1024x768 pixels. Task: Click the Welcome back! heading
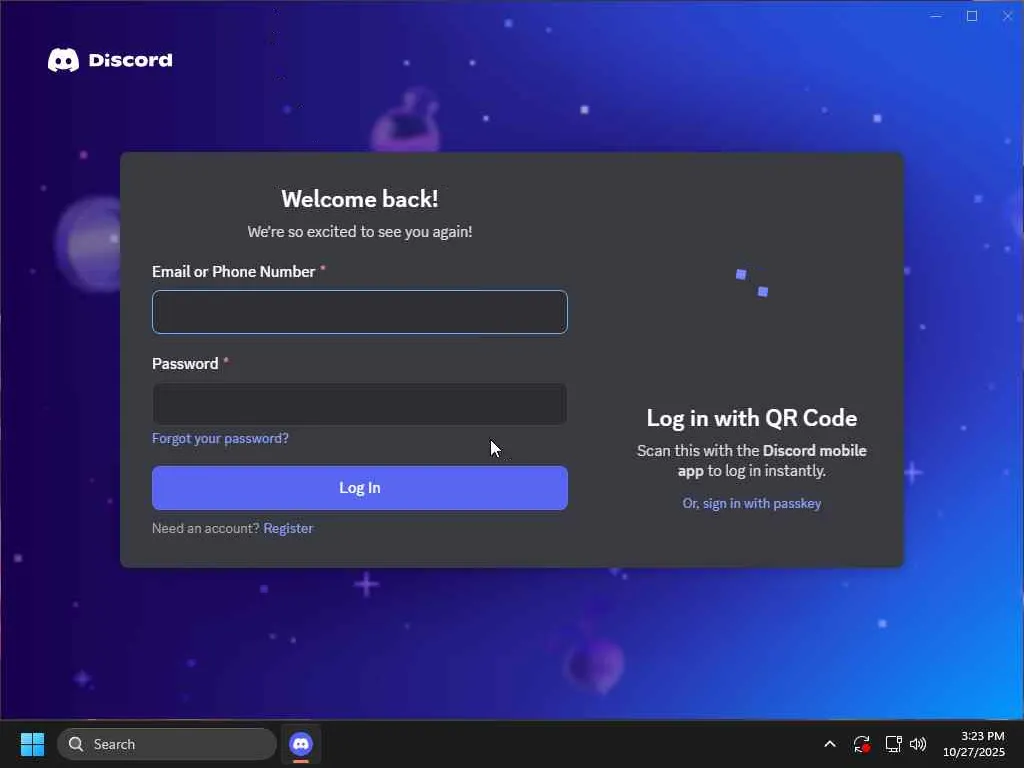[360, 199]
